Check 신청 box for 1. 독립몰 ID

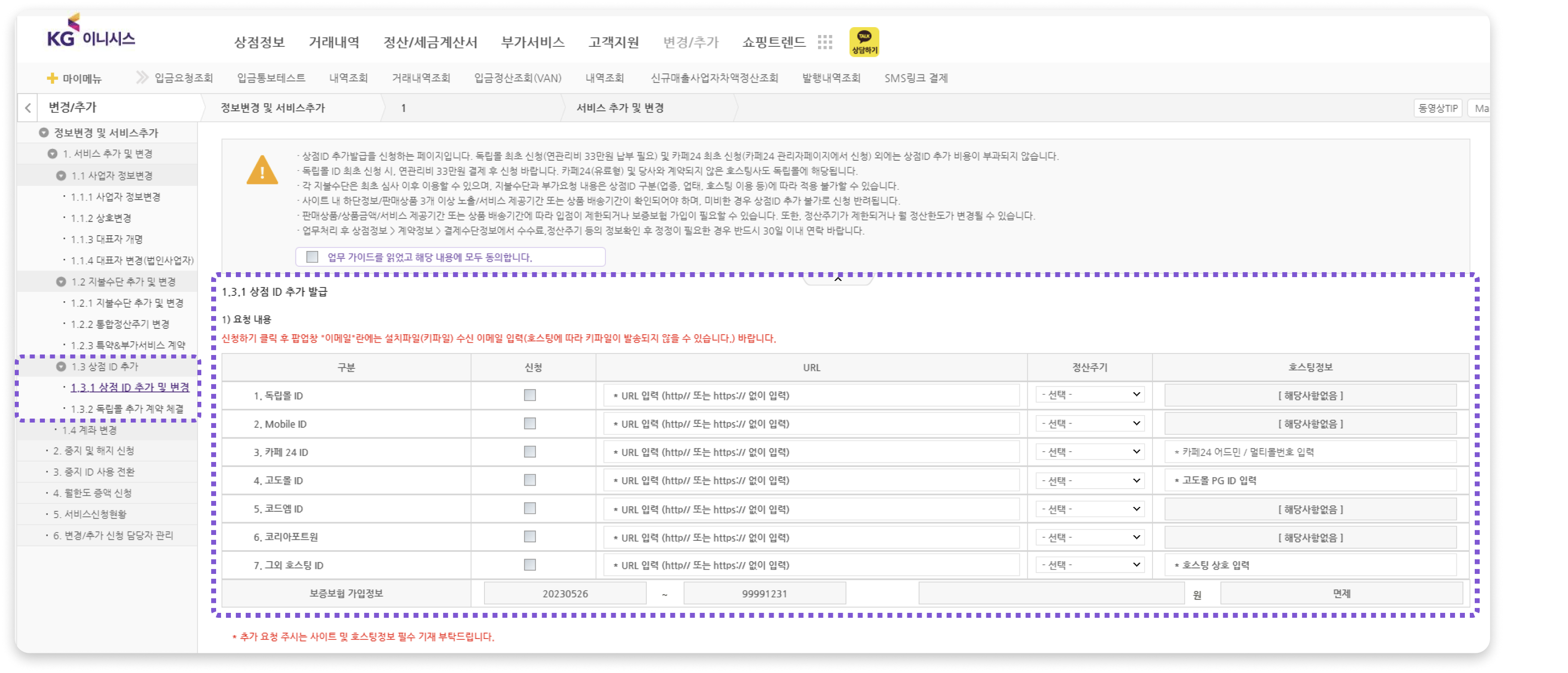pos(529,395)
